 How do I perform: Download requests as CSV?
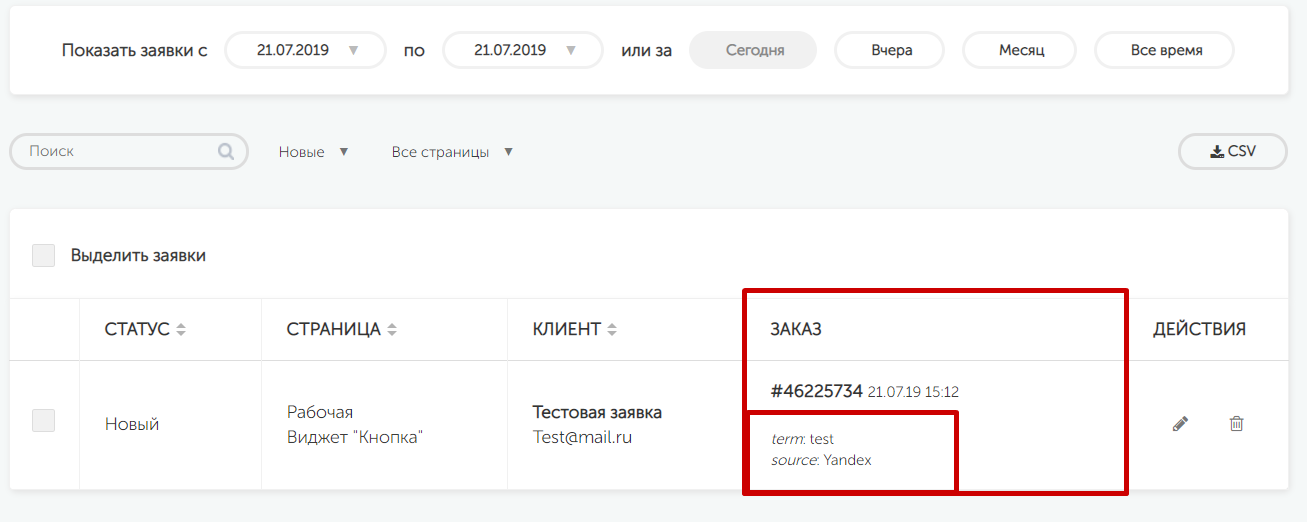pos(1232,152)
